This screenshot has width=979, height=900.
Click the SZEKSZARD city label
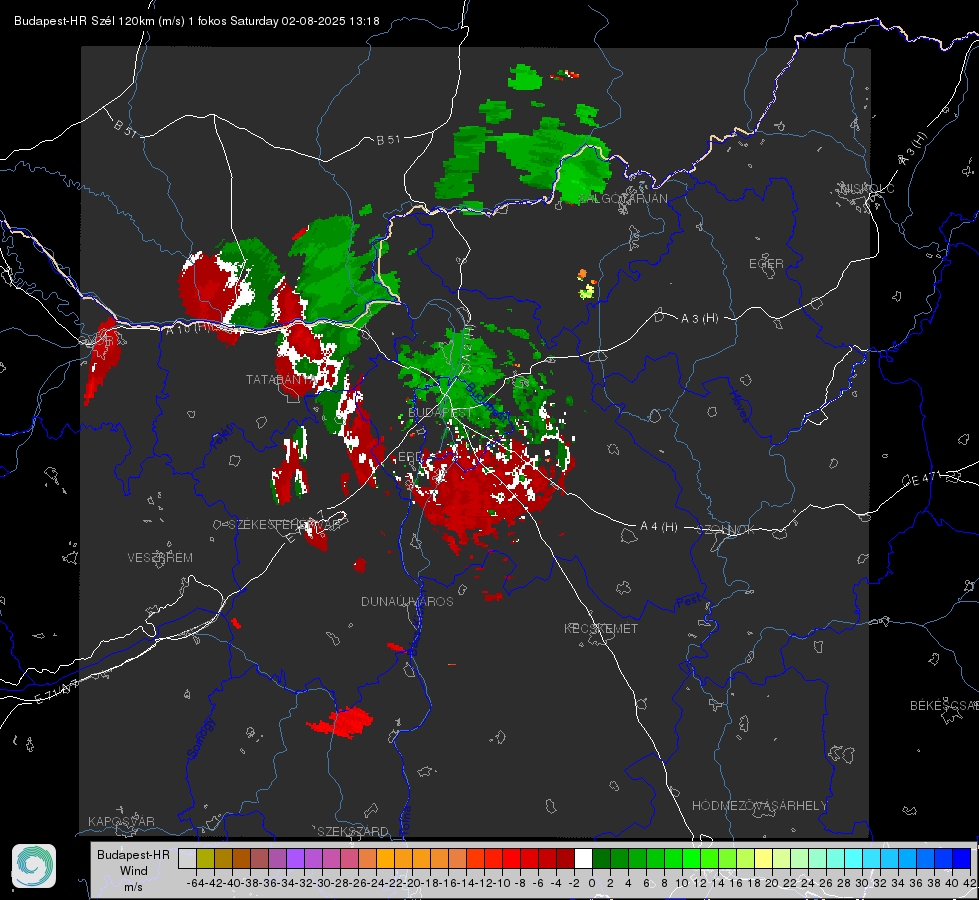tap(353, 831)
